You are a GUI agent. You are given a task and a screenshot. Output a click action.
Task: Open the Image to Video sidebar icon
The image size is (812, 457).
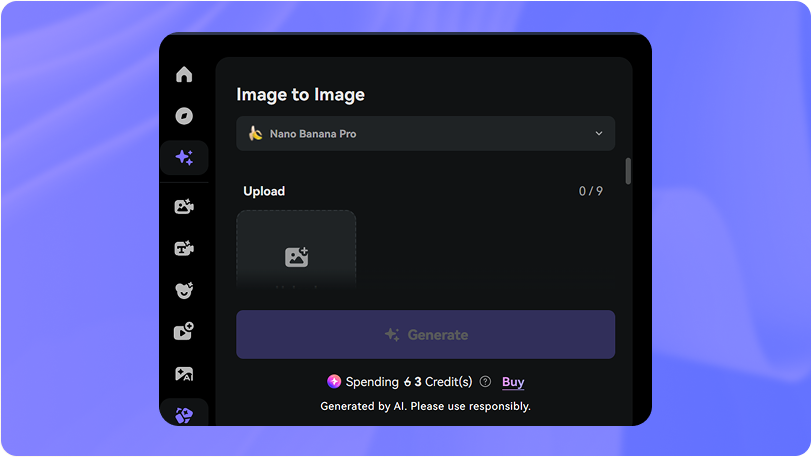pos(184,207)
